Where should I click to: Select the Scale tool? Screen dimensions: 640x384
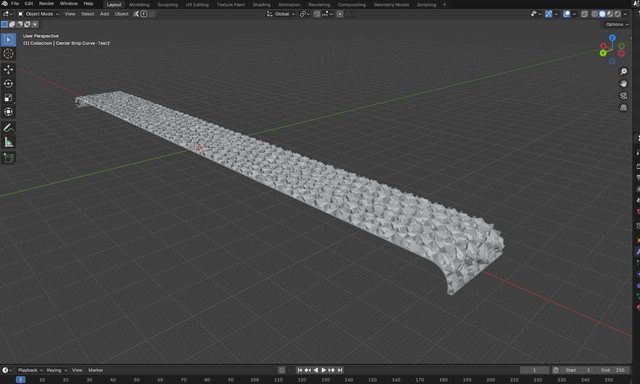coord(8,98)
